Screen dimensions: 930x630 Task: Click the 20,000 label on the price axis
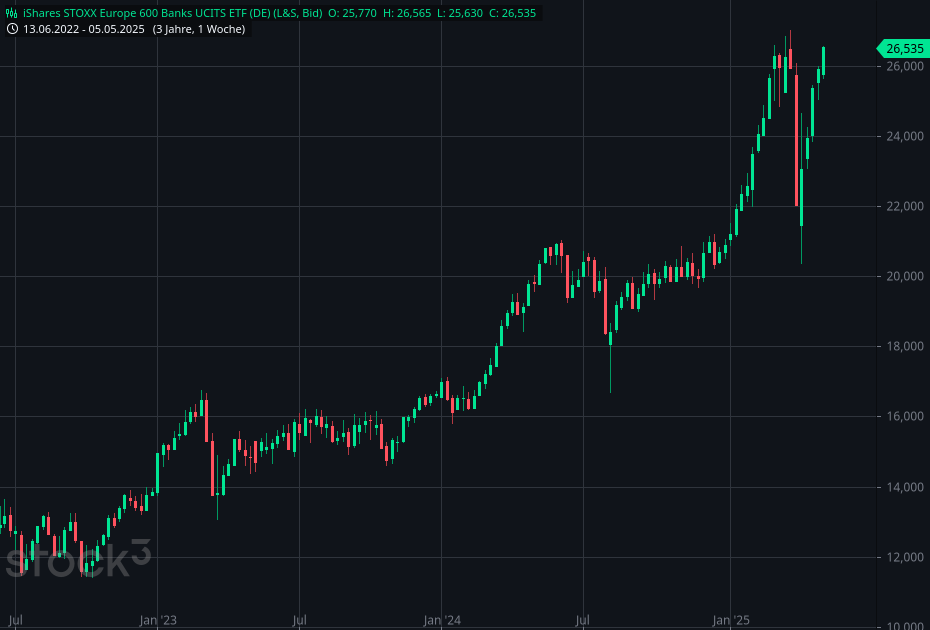(x=903, y=276)
